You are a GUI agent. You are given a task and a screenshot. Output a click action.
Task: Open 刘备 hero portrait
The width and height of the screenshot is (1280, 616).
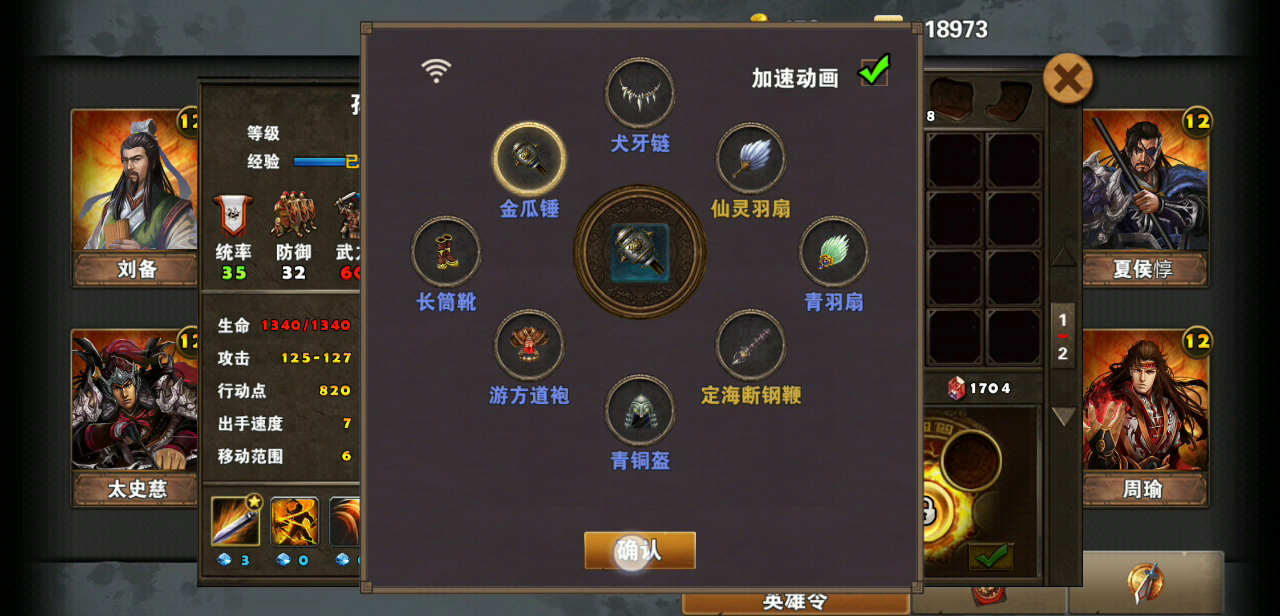click(135, 198)
